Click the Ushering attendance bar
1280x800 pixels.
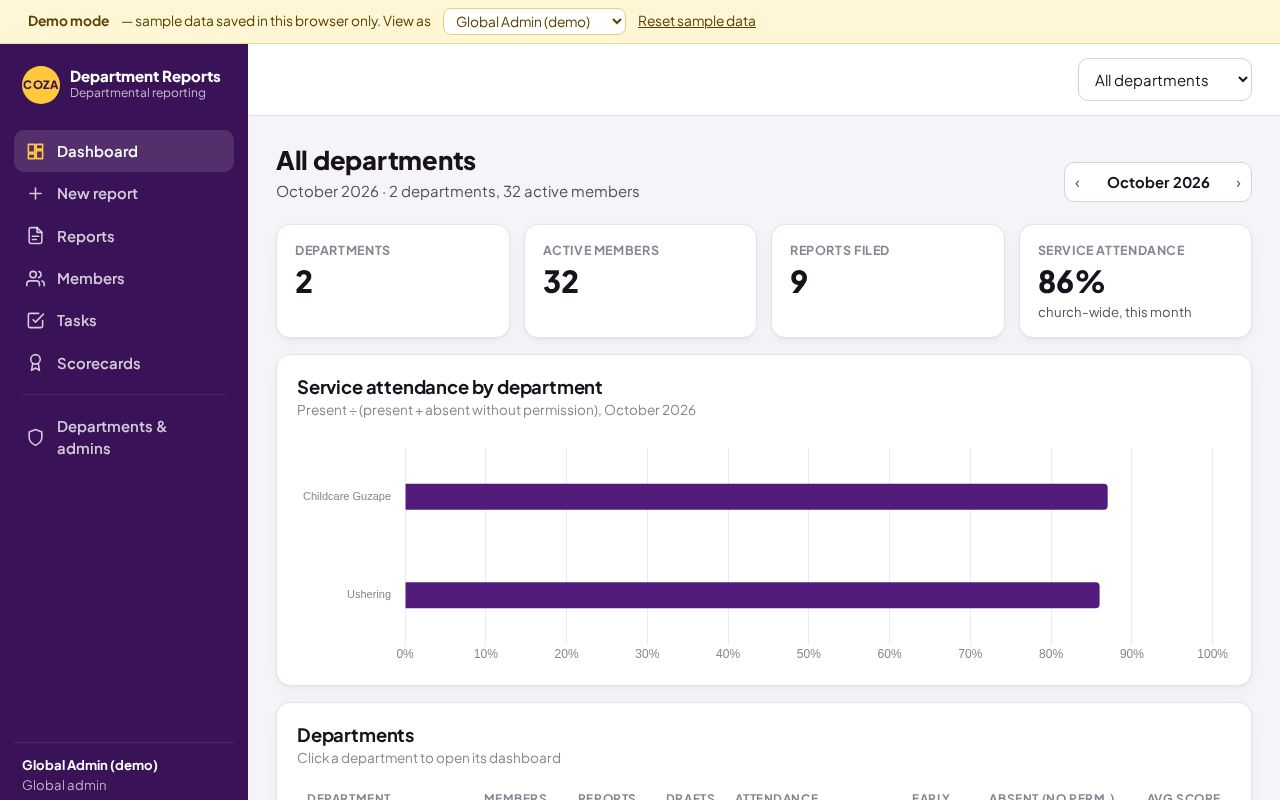pos(752,595)
